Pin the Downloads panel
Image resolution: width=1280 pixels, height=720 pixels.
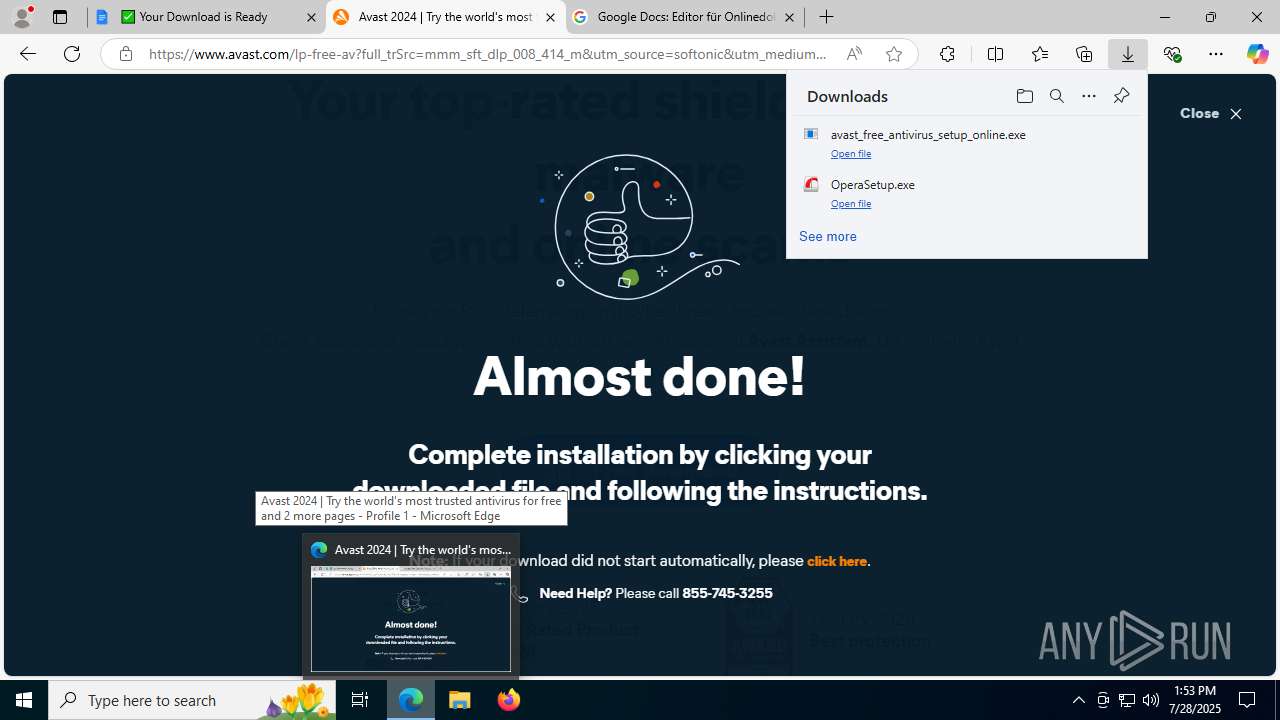coord(1121,96)
